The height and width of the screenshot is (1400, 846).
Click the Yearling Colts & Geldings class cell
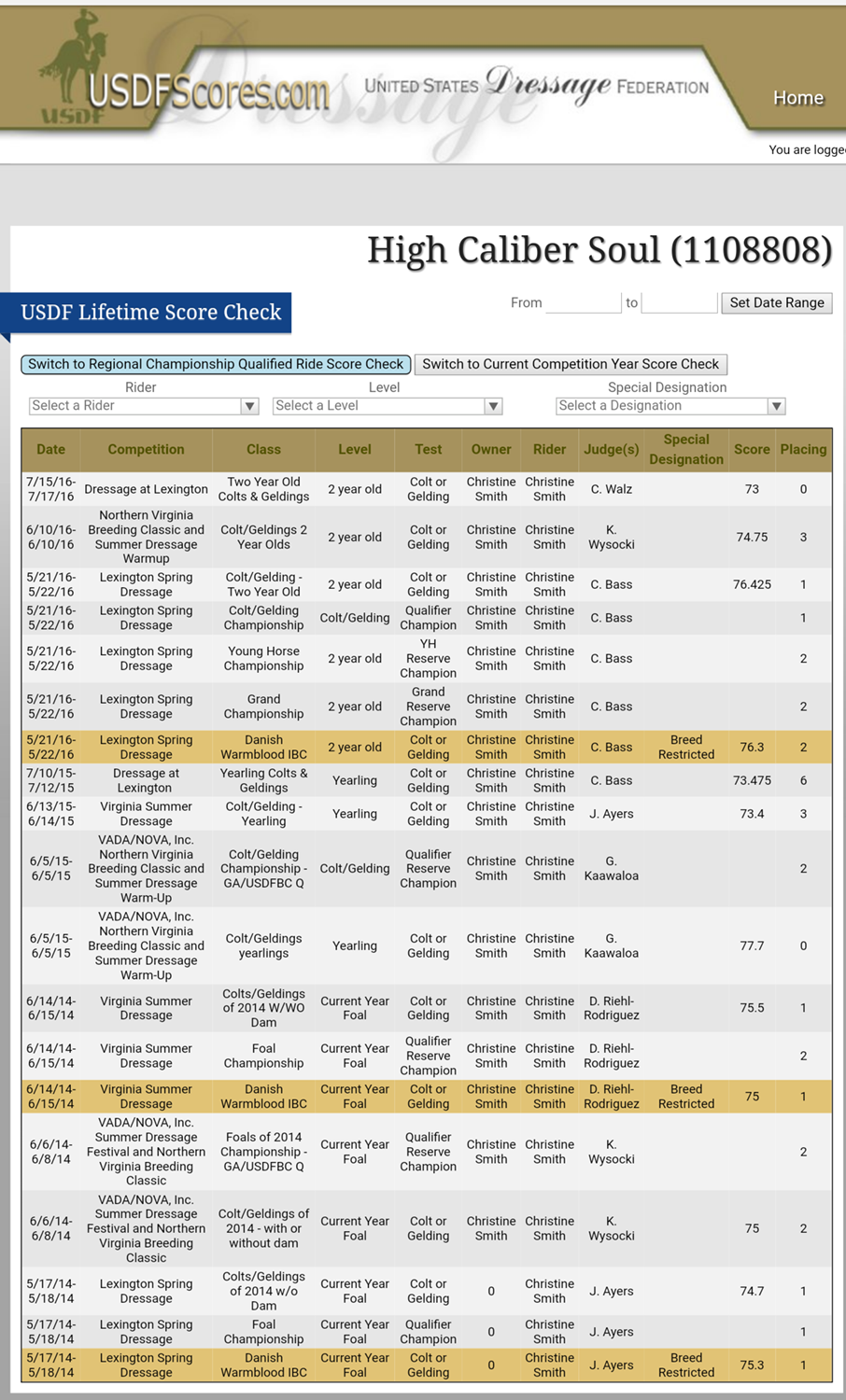263,780
